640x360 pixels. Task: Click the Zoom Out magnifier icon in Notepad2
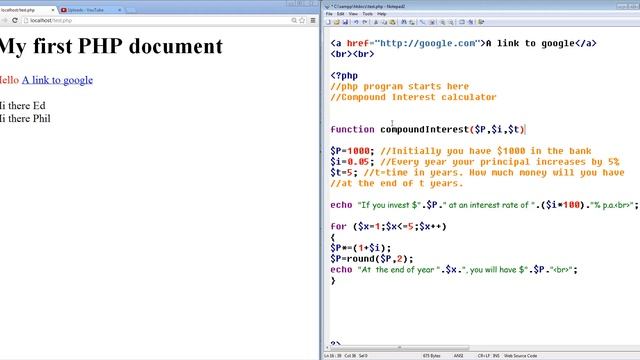(x=451, y=22)
